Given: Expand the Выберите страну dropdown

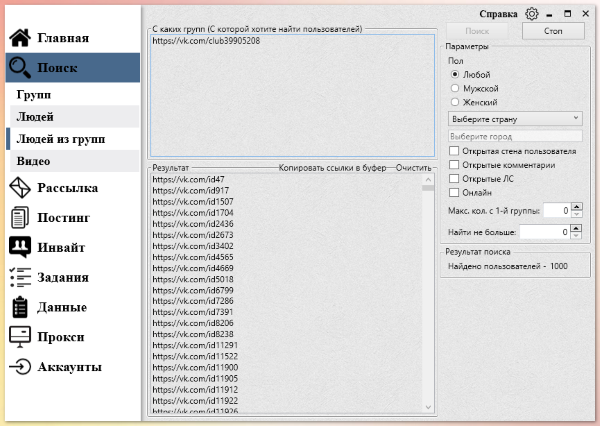Looking at the screenshot, I should (515, 119).
